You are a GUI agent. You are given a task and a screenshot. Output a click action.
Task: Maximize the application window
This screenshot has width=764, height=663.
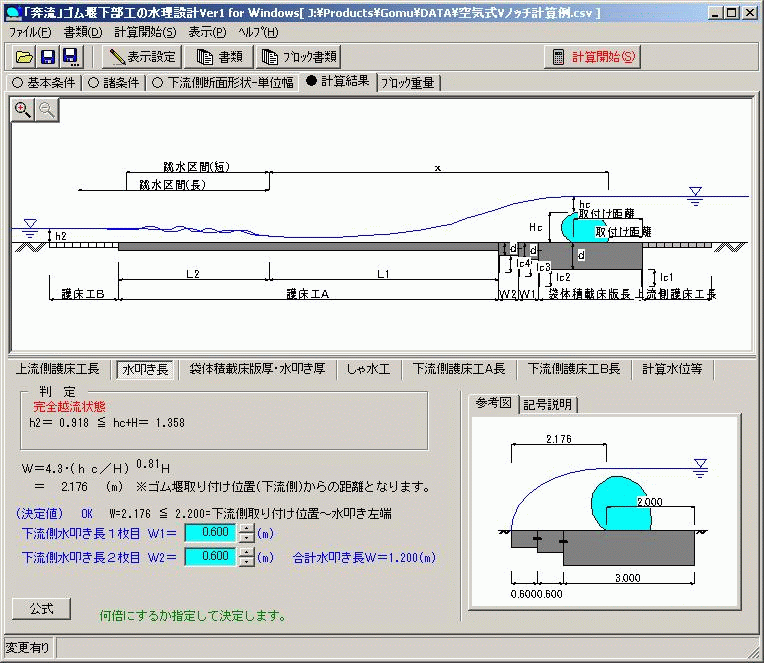731,13
